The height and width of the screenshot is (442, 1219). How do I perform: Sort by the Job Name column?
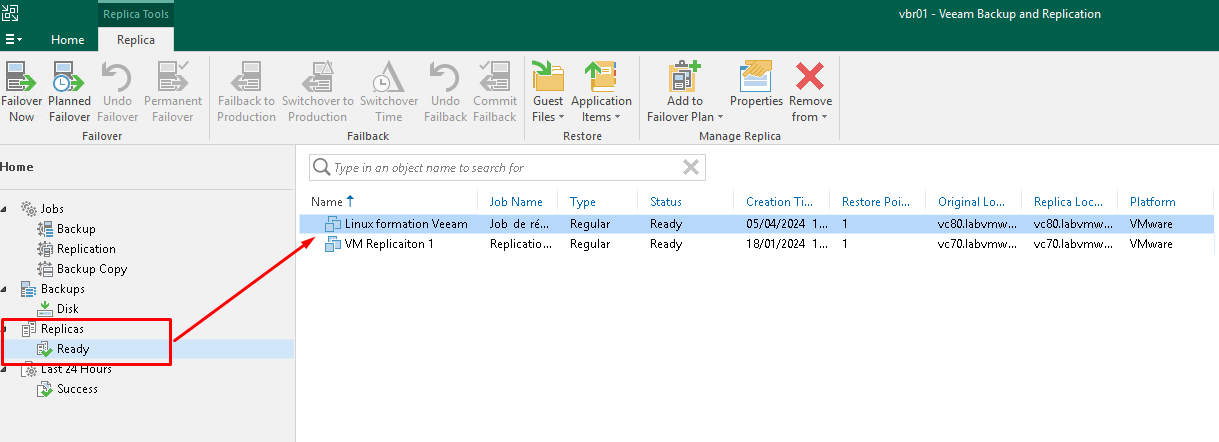[517, 202]
